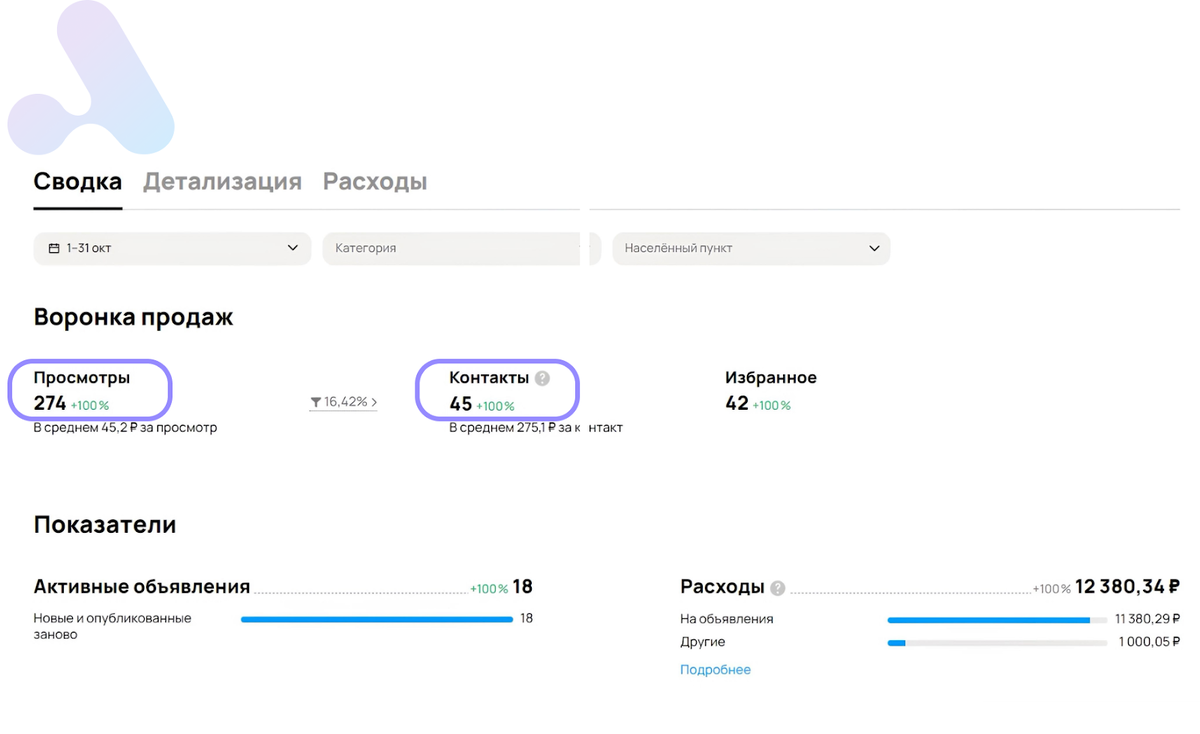
Task: Click the funnel icon beside 16,42%
Action: (316, 402)
